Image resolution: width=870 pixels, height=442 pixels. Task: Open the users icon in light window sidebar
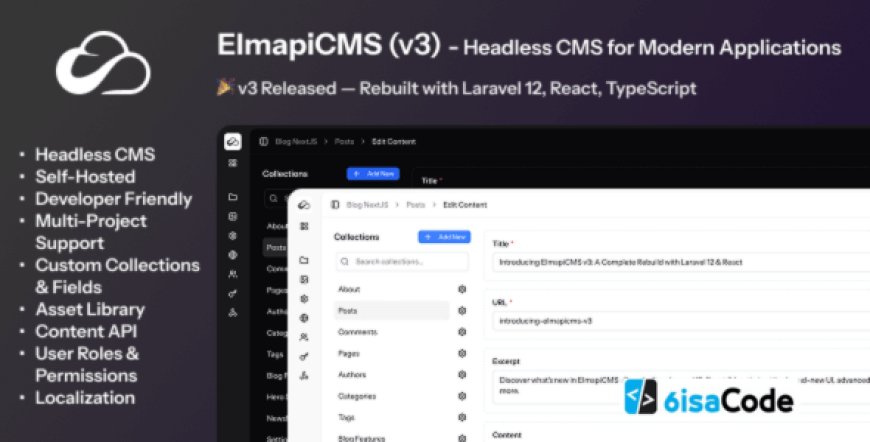tap(304, 337)
